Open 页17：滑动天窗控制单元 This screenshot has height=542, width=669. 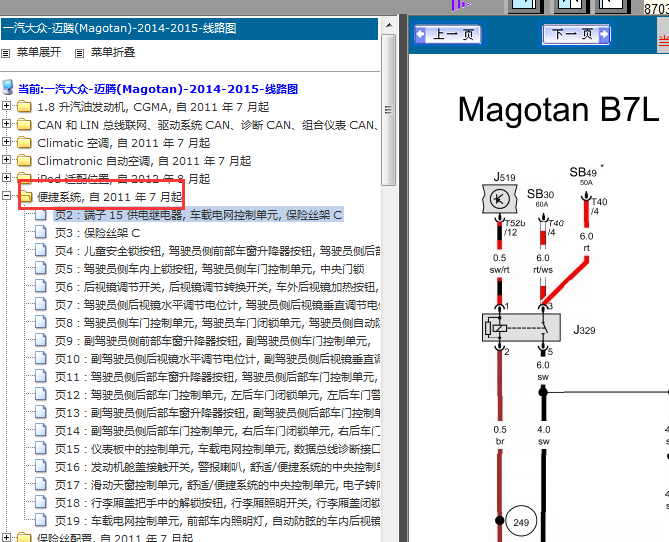click(x=217, y=485)
